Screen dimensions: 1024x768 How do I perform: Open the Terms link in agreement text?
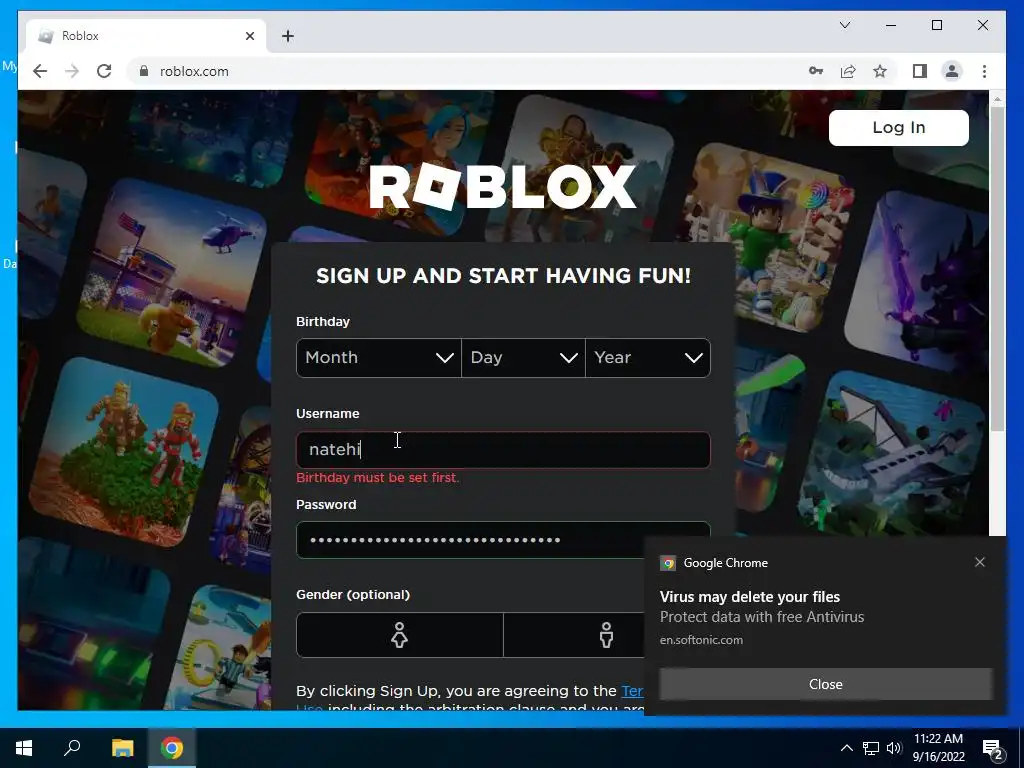click(x=632, y=690)
